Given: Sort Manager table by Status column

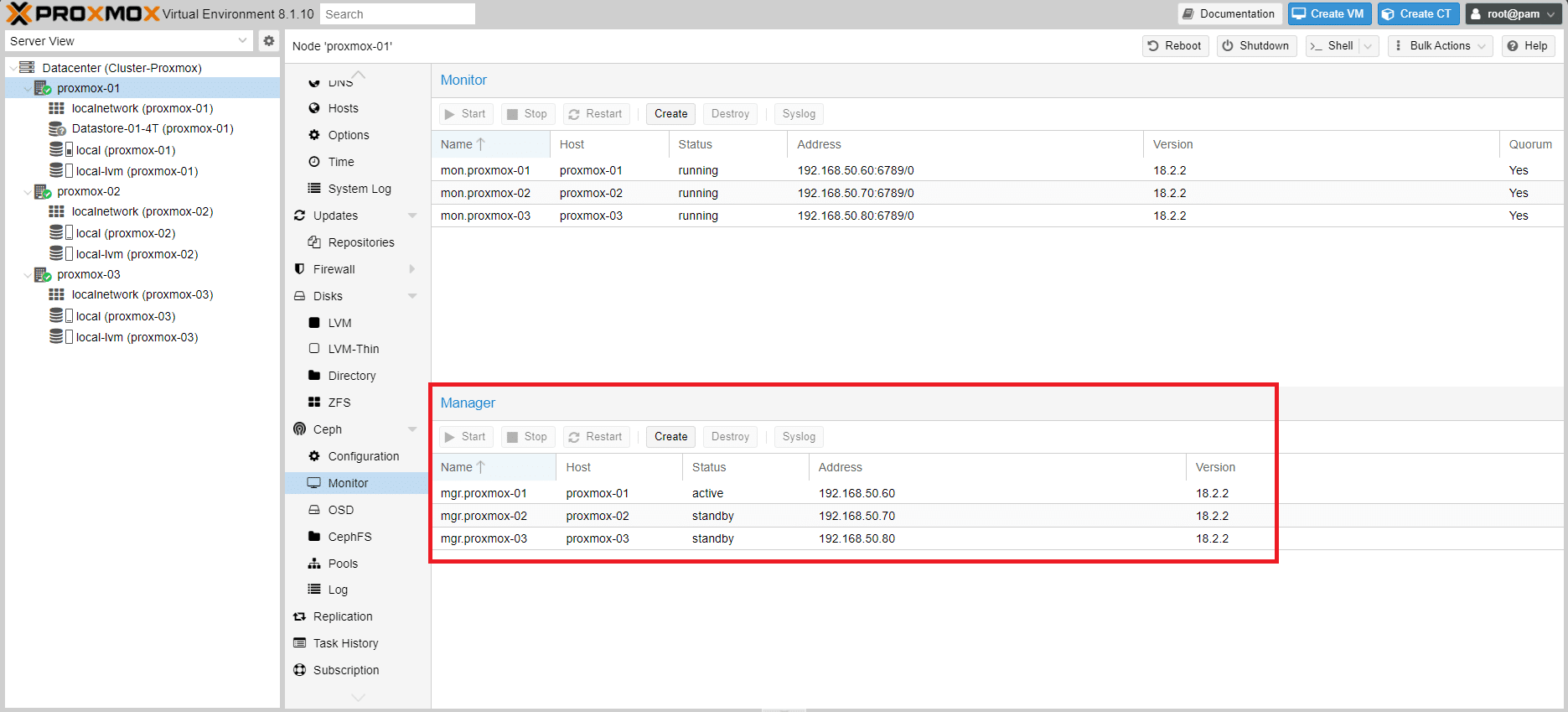Looking at the screenshot, I should coord(746,467).
